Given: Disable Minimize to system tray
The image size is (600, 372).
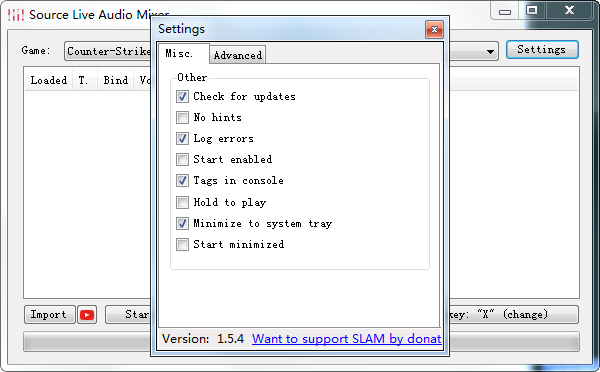Looking at the screenshot, I should [x=182, y=224].
